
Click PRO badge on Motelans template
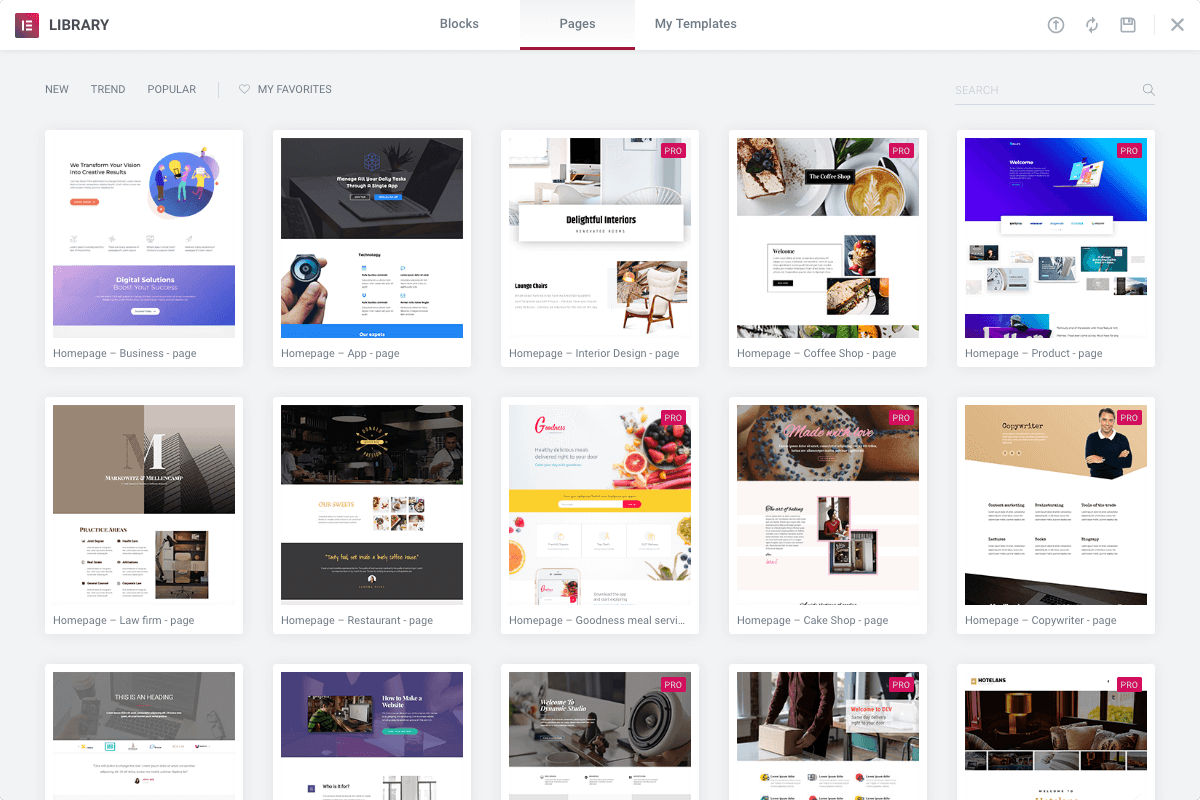tap(1129, 685)
